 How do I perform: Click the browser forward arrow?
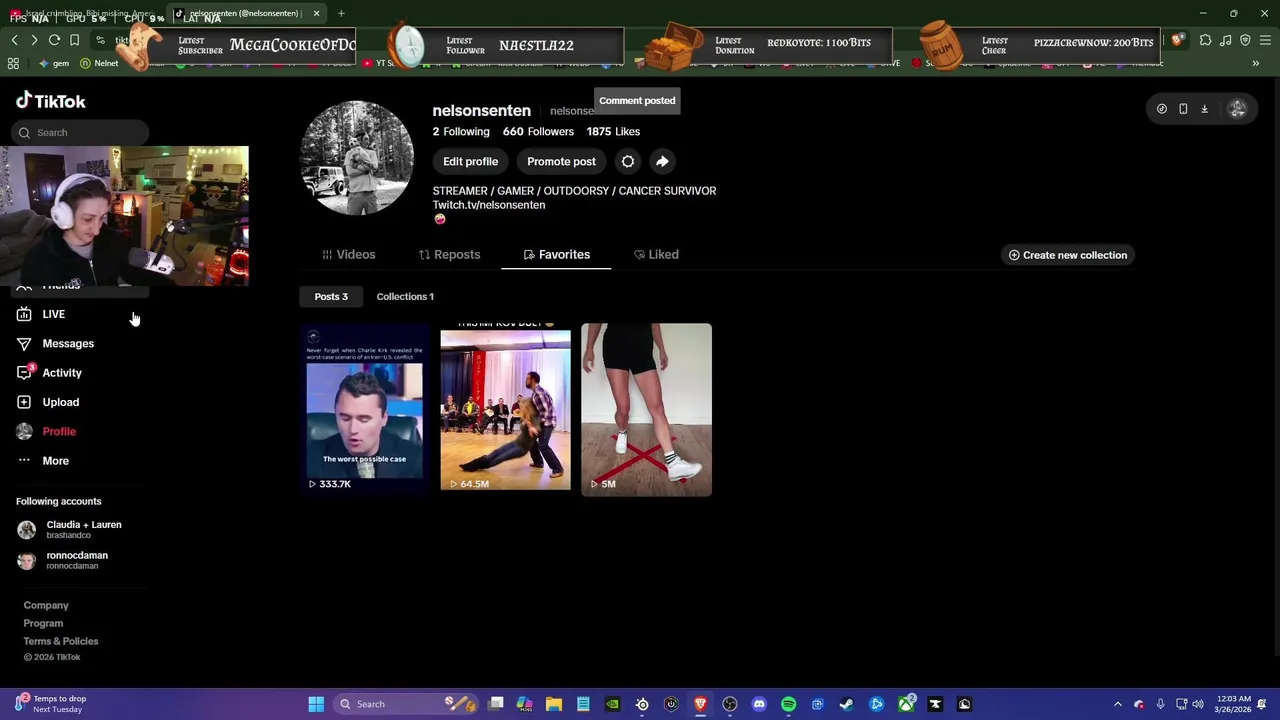pos(34,40)
